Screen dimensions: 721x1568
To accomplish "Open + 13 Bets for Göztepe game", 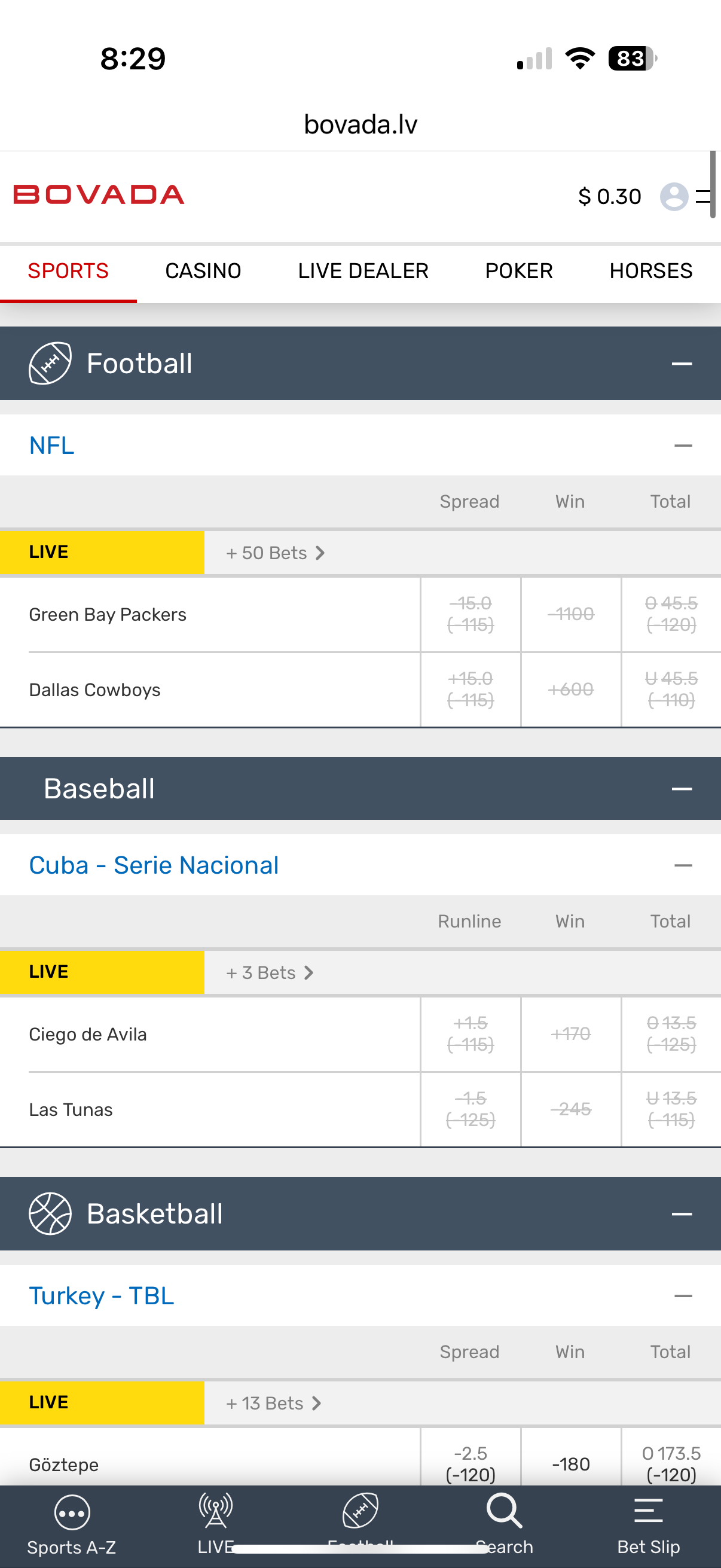I will pyautogui.click(x=273, y=1403).
